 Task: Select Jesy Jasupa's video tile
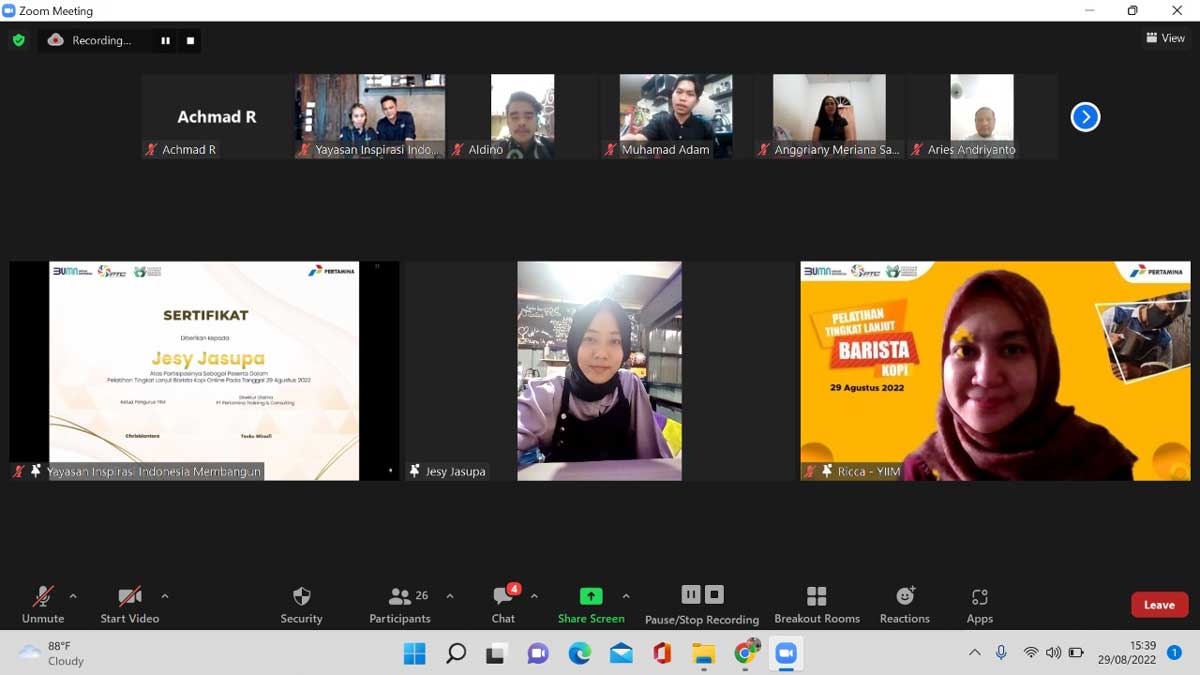(x=599, y=371)
